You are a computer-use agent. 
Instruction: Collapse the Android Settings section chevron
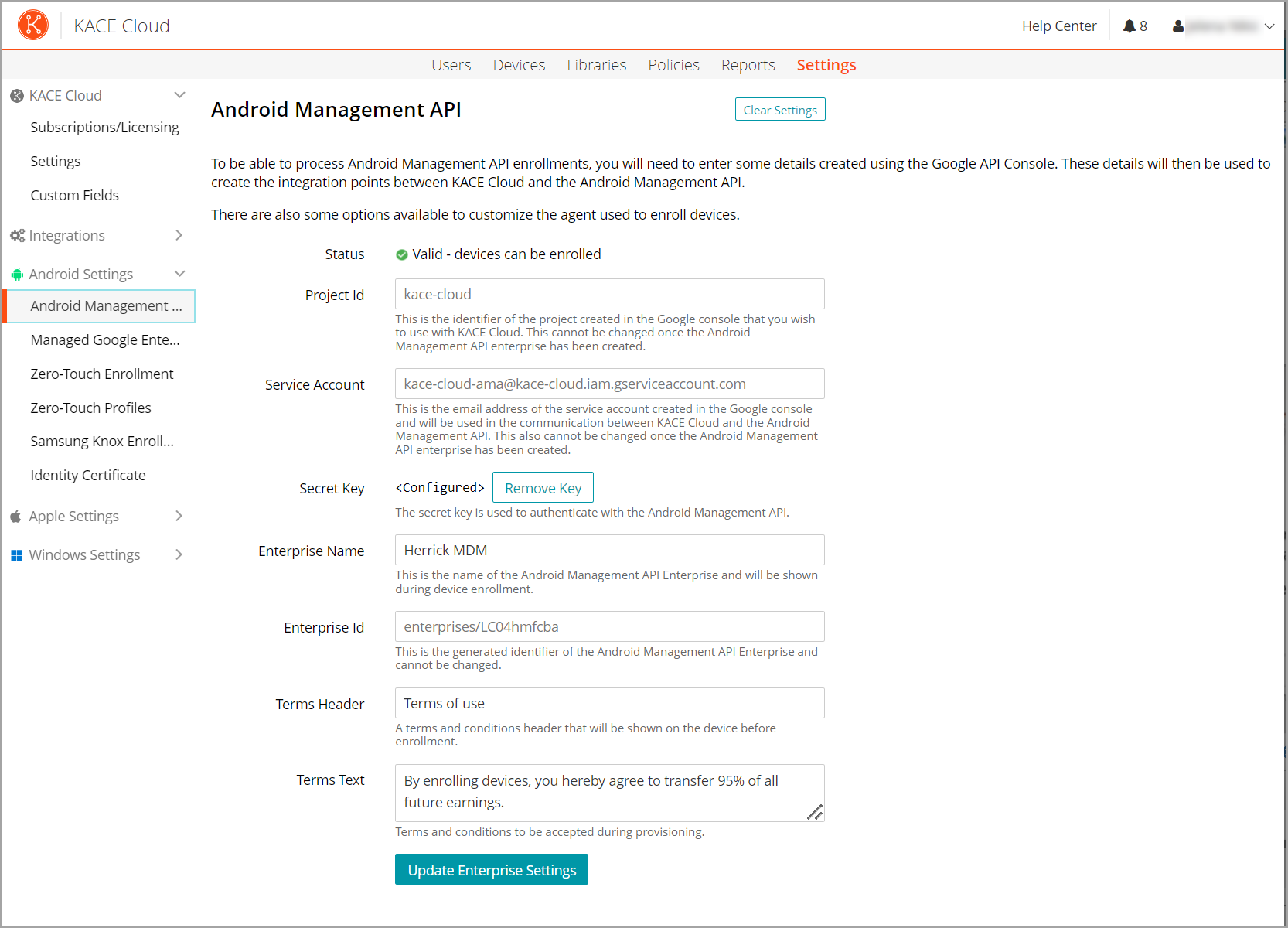click(x=179, y=274)
